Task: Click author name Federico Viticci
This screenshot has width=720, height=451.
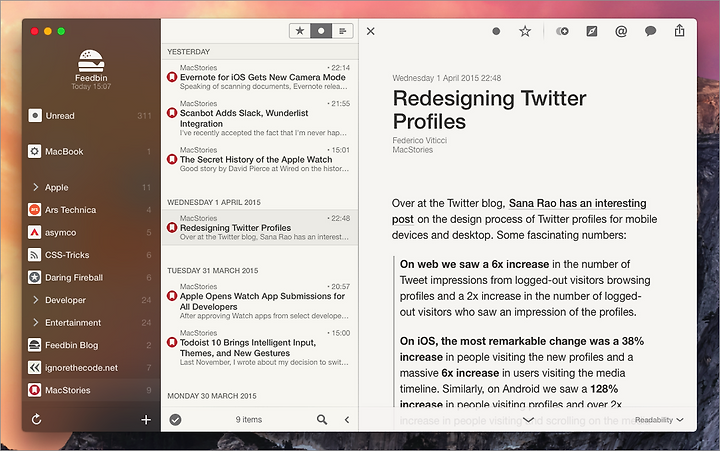Action: (420, 140)
